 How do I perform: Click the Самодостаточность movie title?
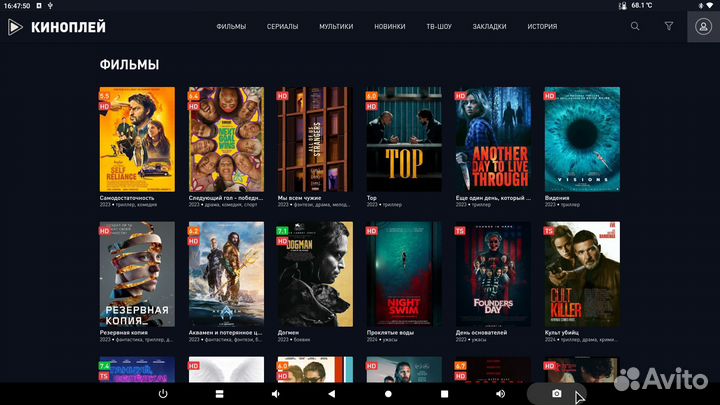(x=127, y=198)
